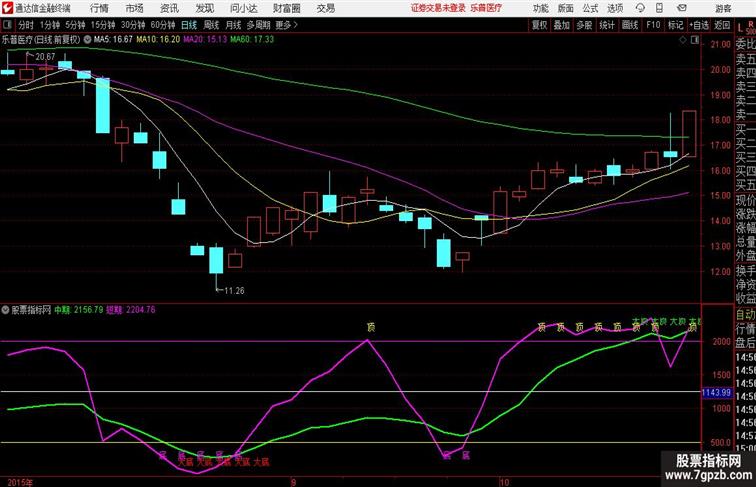Click the 1143.99 blue axis value marker
This screenshot has width=756, height=487.
pyautogui.click(x=716, y=392)
